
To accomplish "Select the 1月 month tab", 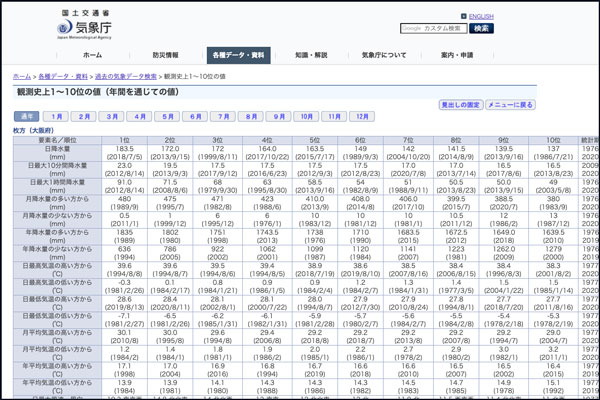I will coord(57,117).
